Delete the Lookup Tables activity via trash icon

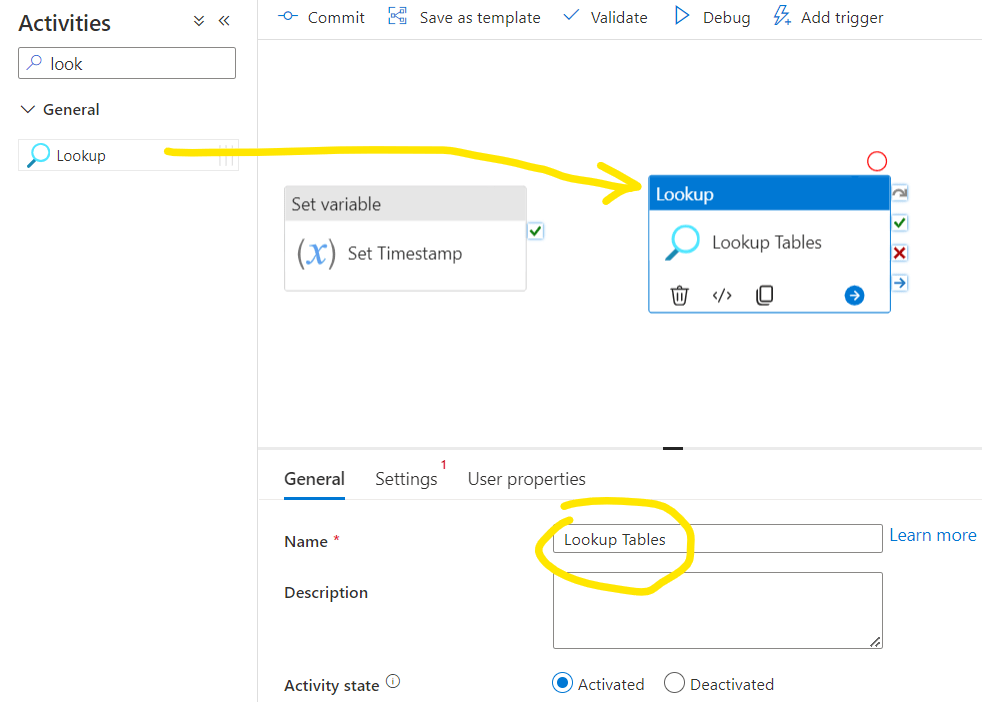(679, 295)
